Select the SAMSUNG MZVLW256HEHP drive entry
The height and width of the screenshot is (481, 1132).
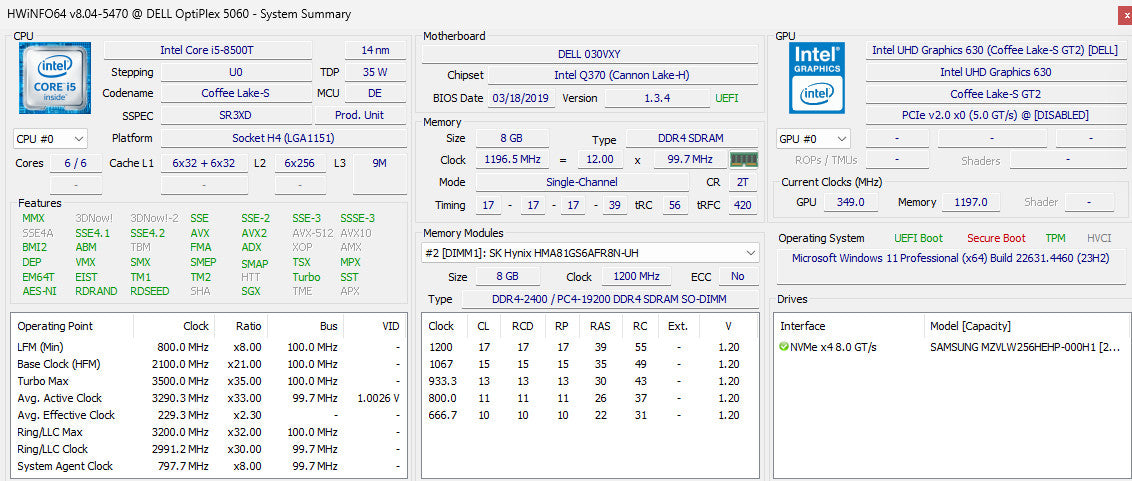pyautogui.click(x=952, y=347)
